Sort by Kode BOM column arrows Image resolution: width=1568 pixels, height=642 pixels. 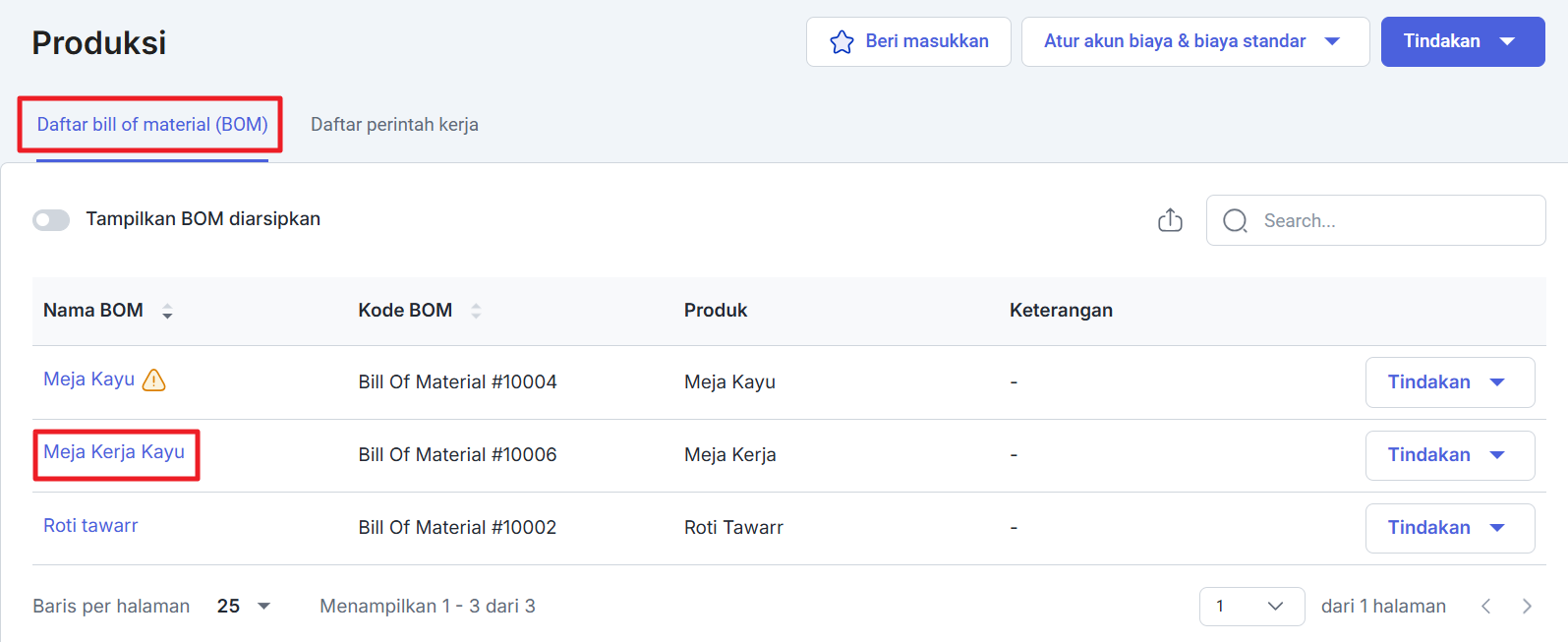(476, 312)
